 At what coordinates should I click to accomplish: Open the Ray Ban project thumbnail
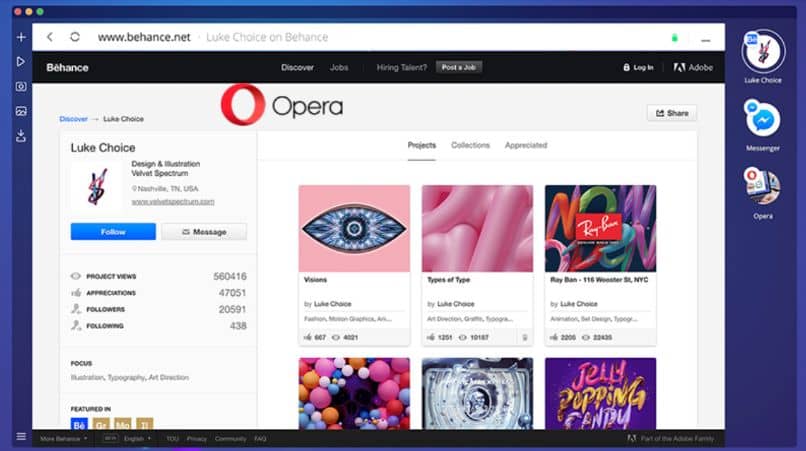click(x=600, y=228)
